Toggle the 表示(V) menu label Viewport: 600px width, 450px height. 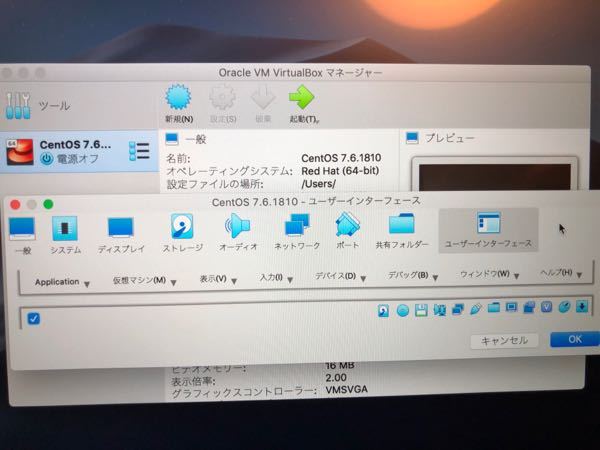click(213, 279)
